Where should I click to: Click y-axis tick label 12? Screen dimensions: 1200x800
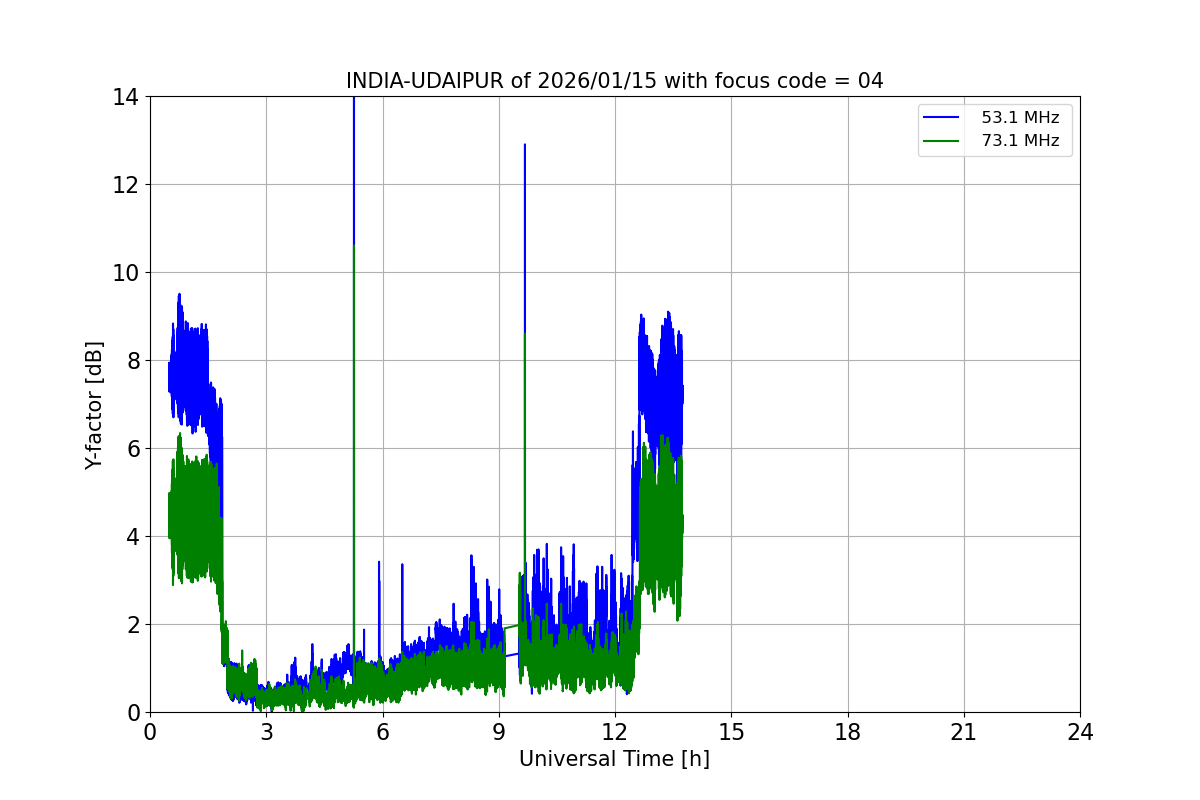[126, 185]
